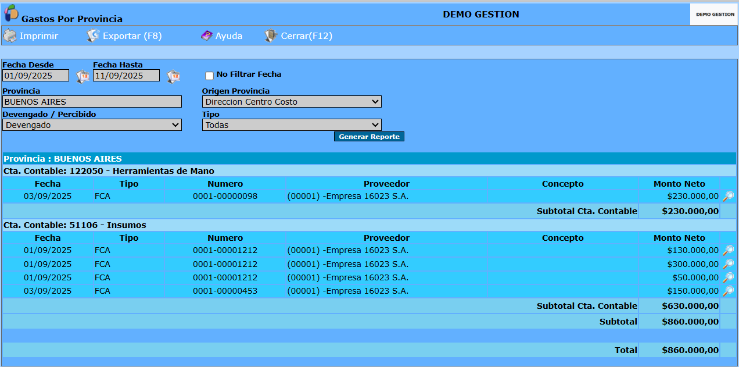Click the DEMO GESTION logo thumbnail
The height and width of the screenshot is (367, 739).
[x=714, y=15]
